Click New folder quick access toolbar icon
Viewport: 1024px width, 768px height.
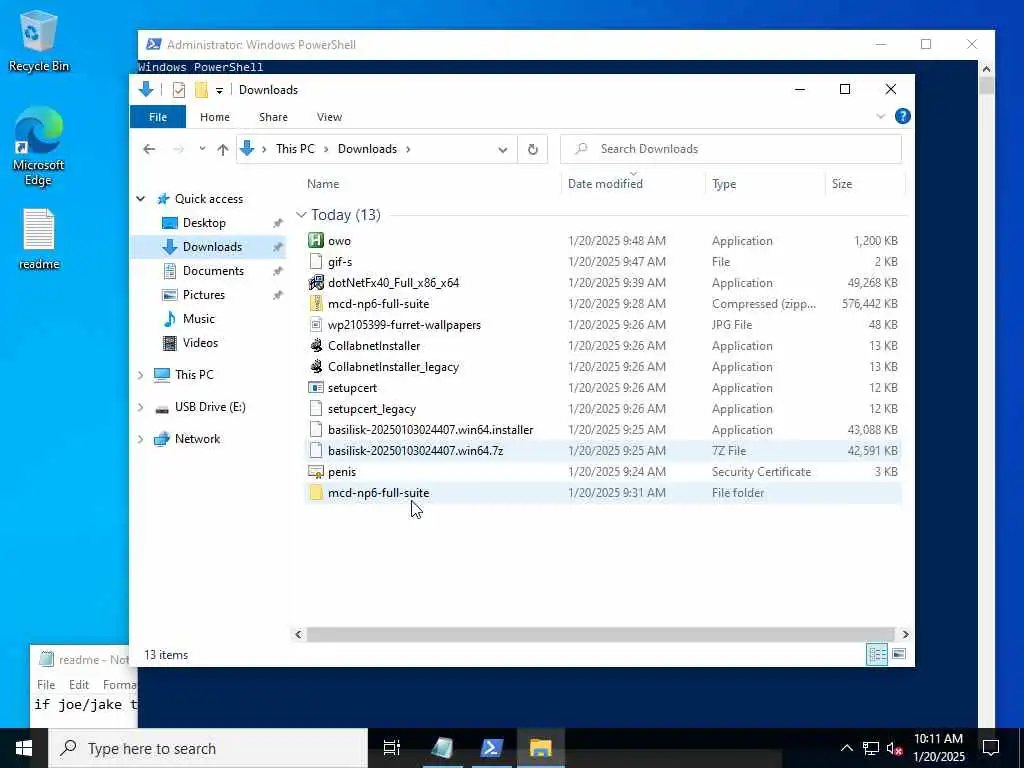(x=201, y=90)
